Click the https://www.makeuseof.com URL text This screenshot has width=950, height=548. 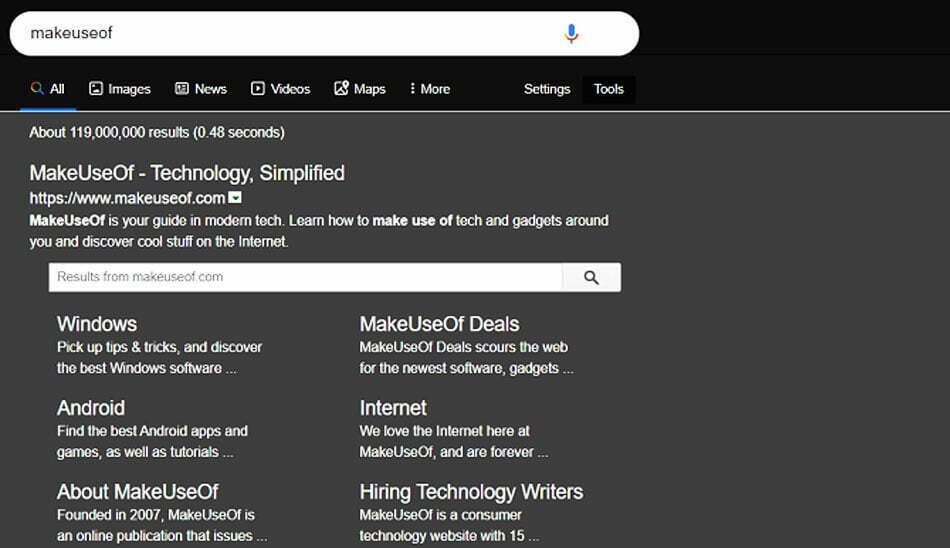pyautogui.click(x=127, y=198)
